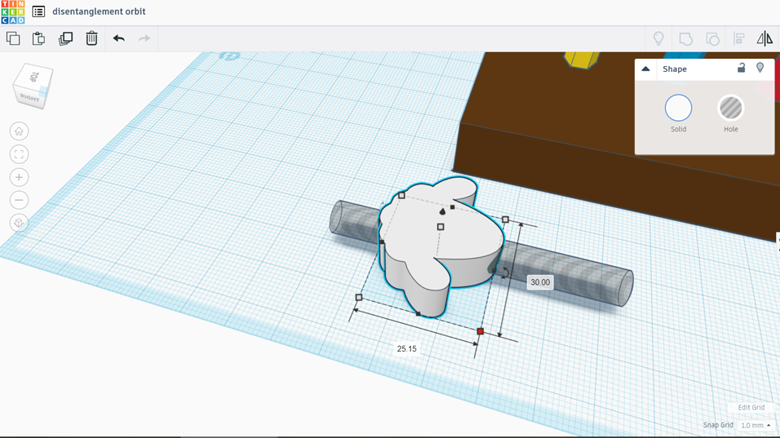This screenshot has width=780, height=438.
Task: Open the designs list icon
Action: pos(38,11)
